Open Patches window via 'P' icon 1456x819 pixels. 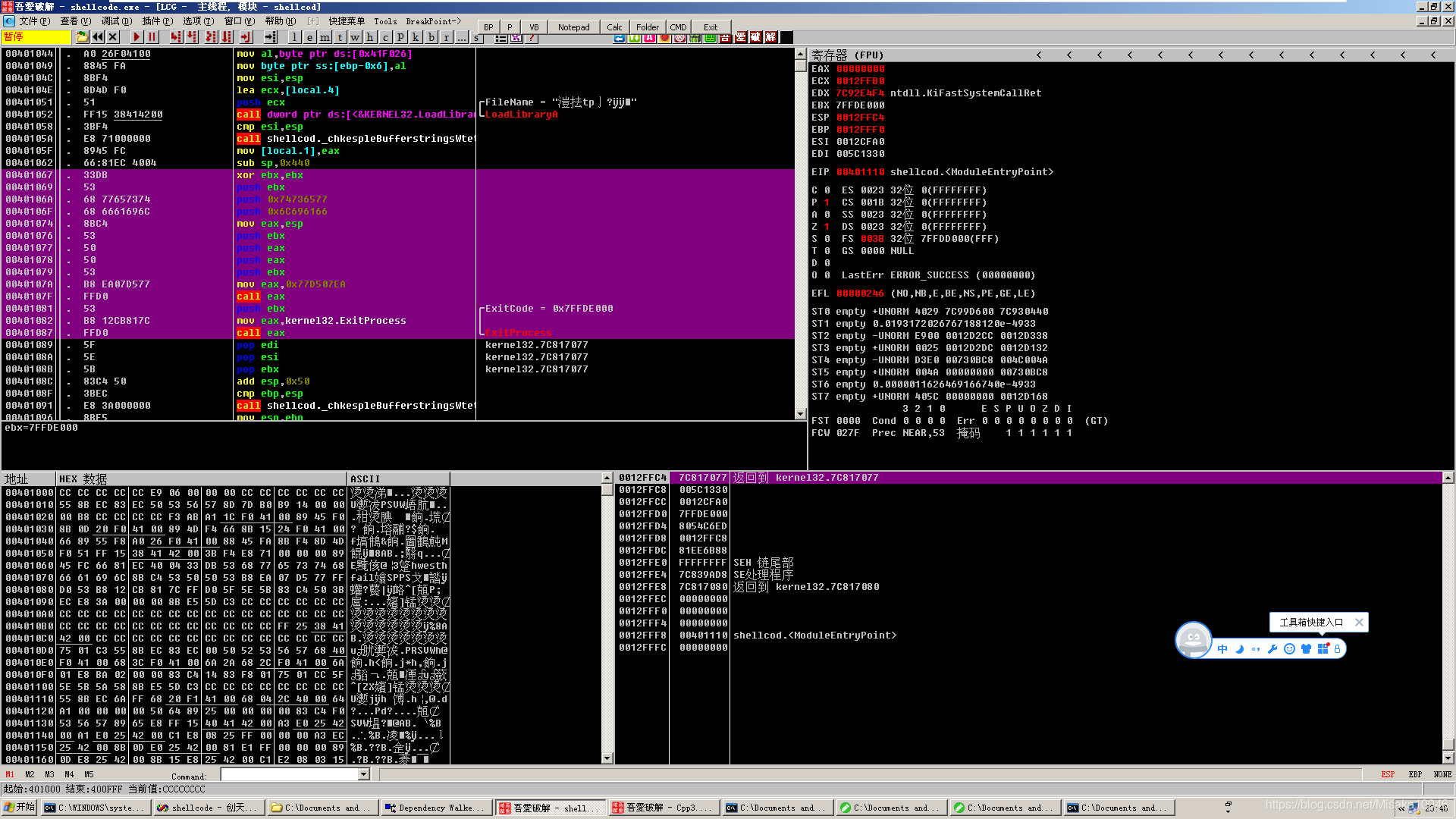[400, 36]
